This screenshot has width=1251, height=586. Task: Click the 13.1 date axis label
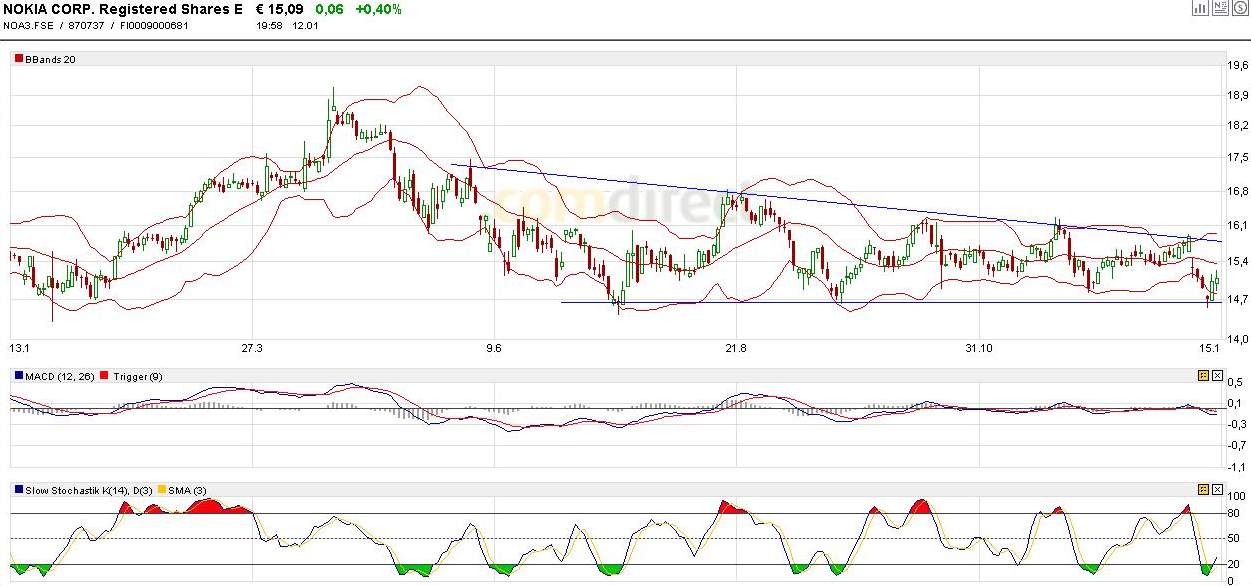(x=20, y=348)
